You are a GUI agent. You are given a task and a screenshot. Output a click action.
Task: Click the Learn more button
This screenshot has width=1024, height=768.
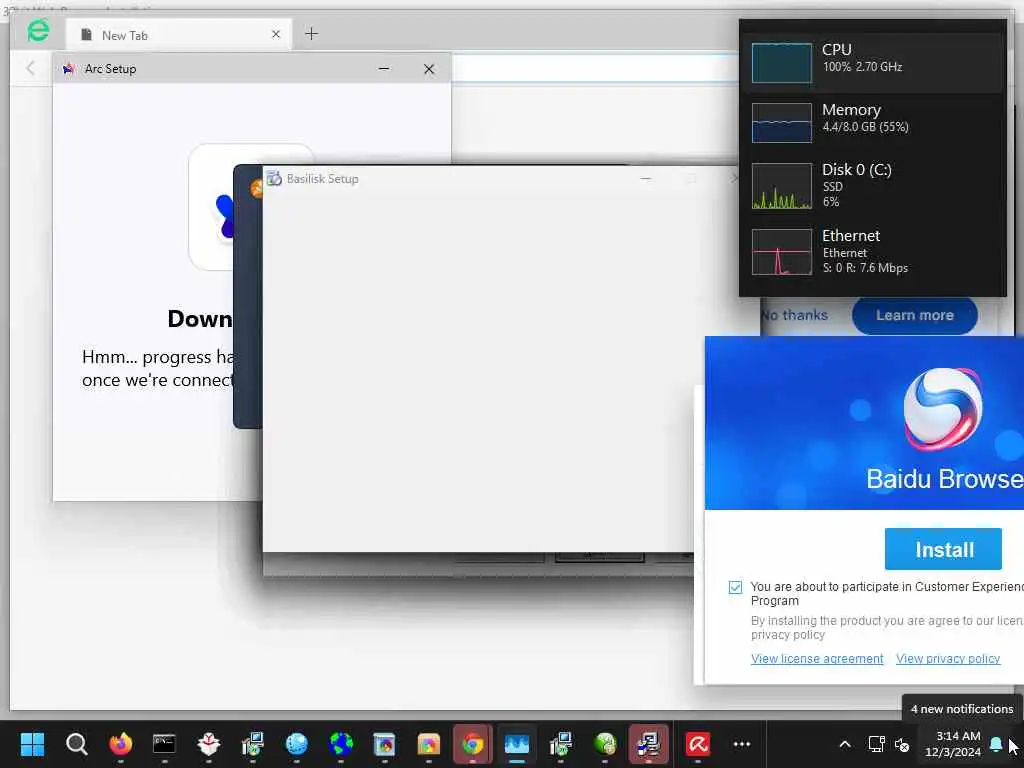click(x=914, y=315)
